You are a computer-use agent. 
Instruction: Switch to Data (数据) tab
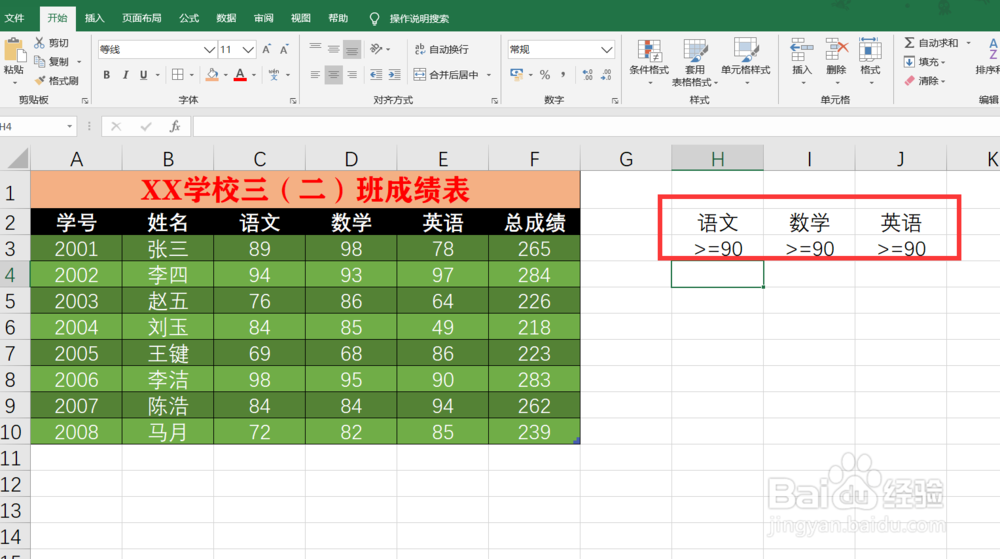pyautogui.click(x=226, y=18)
